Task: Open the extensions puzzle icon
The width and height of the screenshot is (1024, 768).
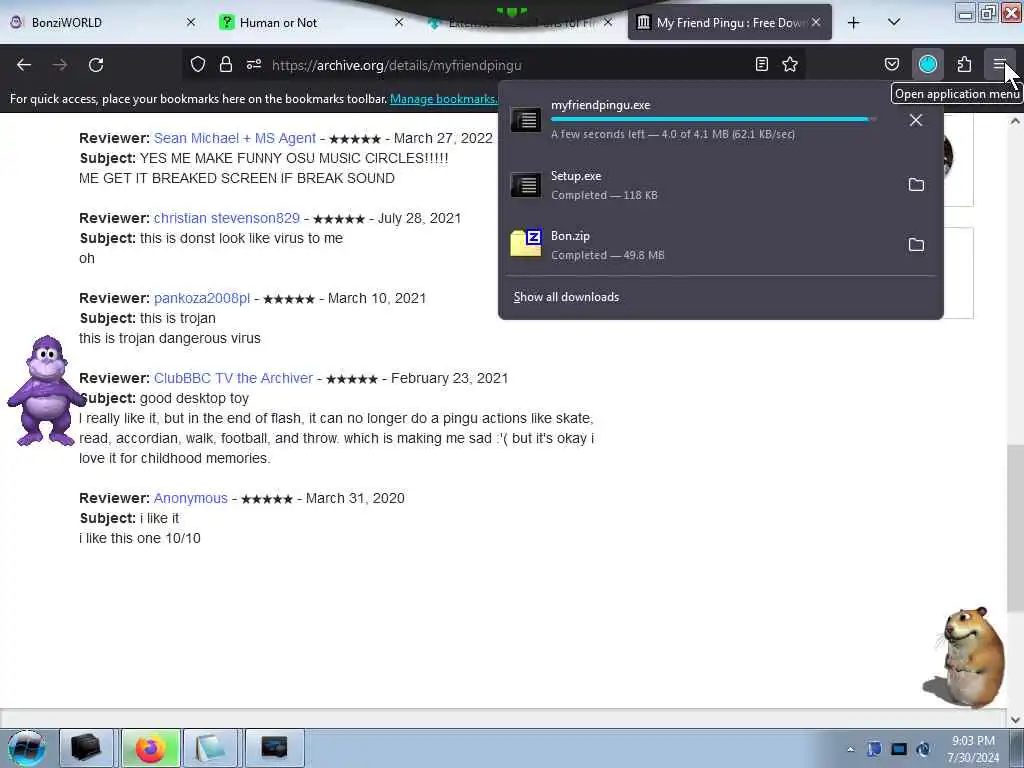Action: [x=965, y=65]
